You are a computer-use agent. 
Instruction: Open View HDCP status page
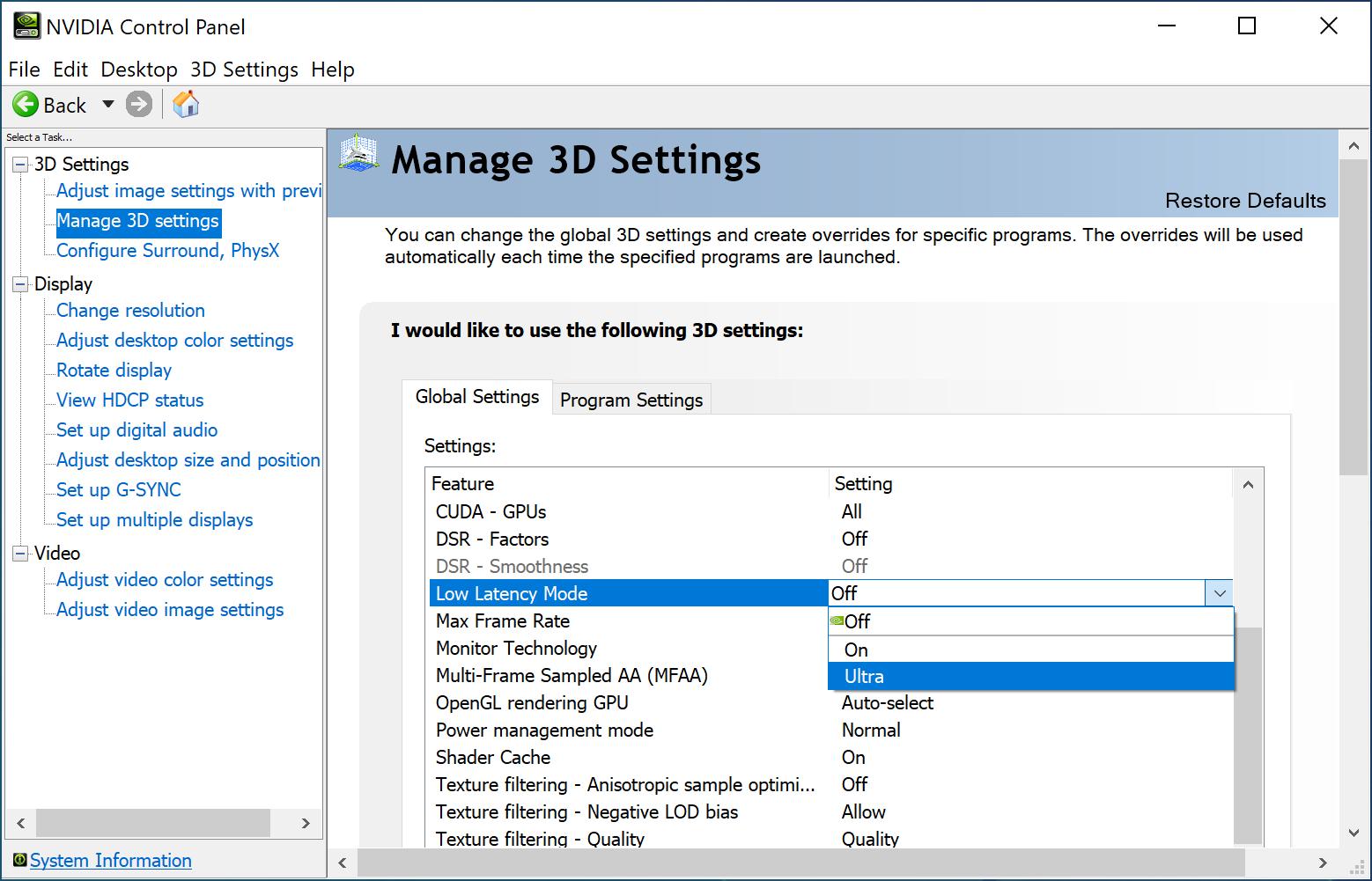point(129,400)
